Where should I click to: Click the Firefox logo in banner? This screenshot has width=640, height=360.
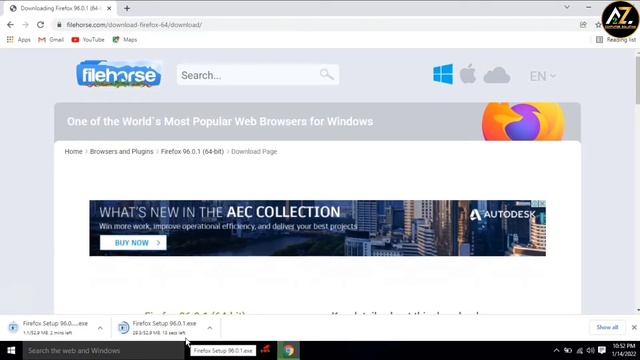point(524,122)
